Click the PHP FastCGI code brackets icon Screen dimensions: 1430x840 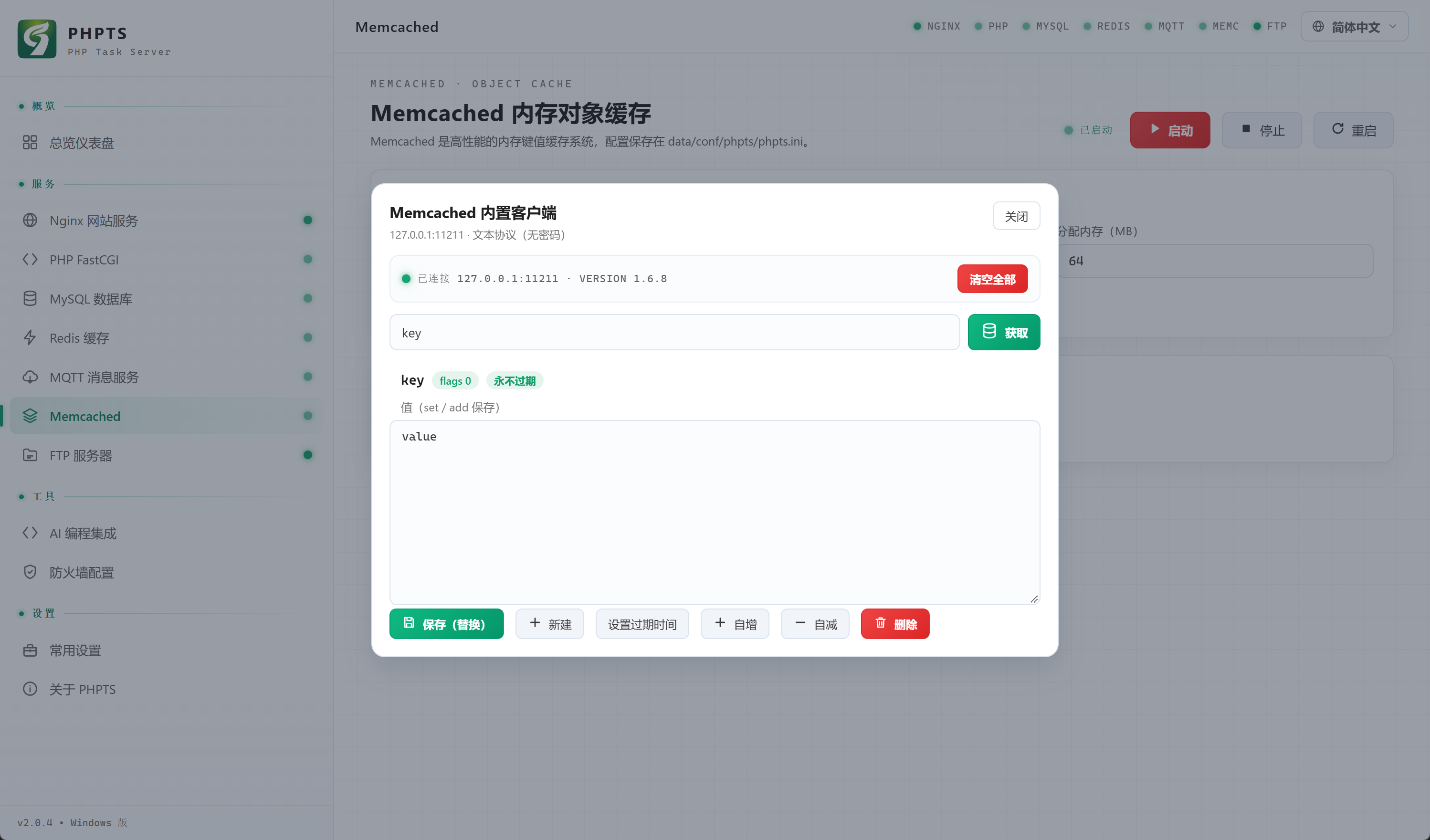pyautogui.click(x=30, y=259)
